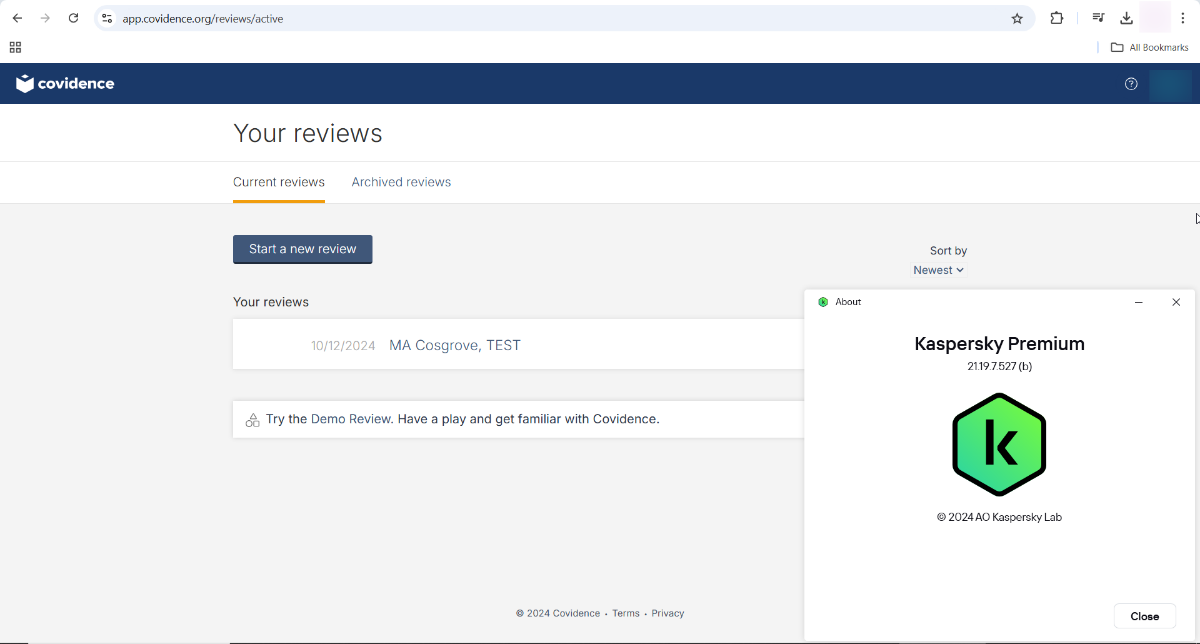
Task: Click the Covidence logo
Action: (65, 84)
